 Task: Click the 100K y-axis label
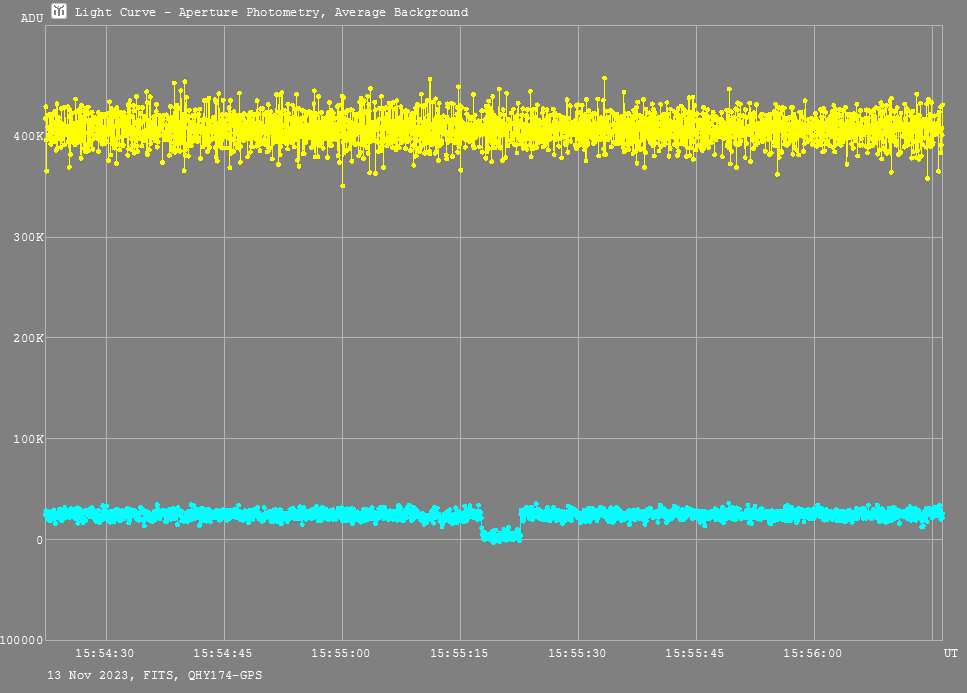(x=28, y=439)
